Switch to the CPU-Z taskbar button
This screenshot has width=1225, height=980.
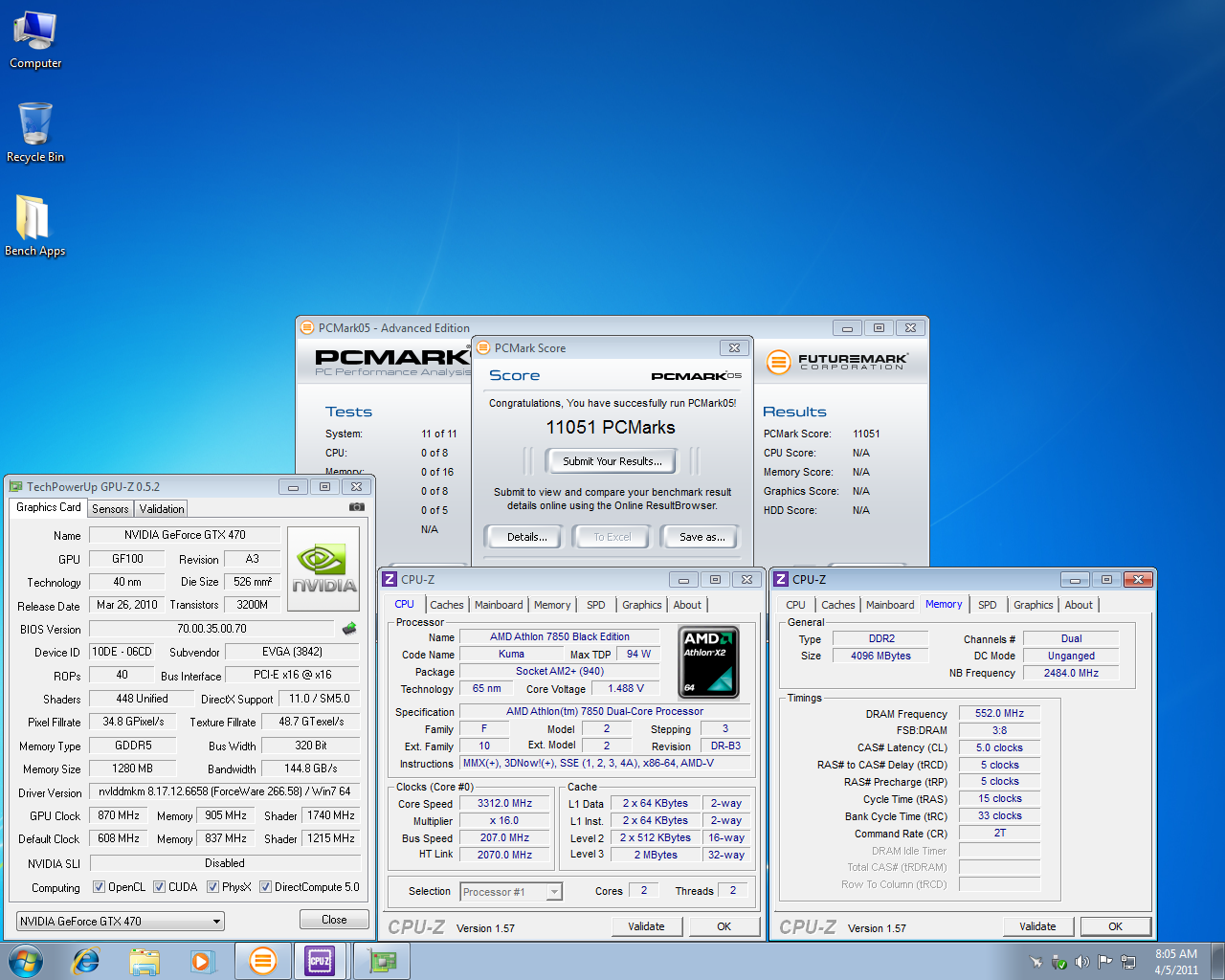click(x=320, y=961)
